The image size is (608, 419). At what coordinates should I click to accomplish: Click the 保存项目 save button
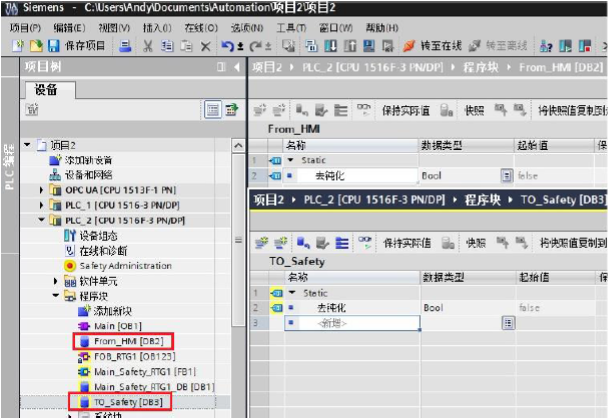[77, 46]
